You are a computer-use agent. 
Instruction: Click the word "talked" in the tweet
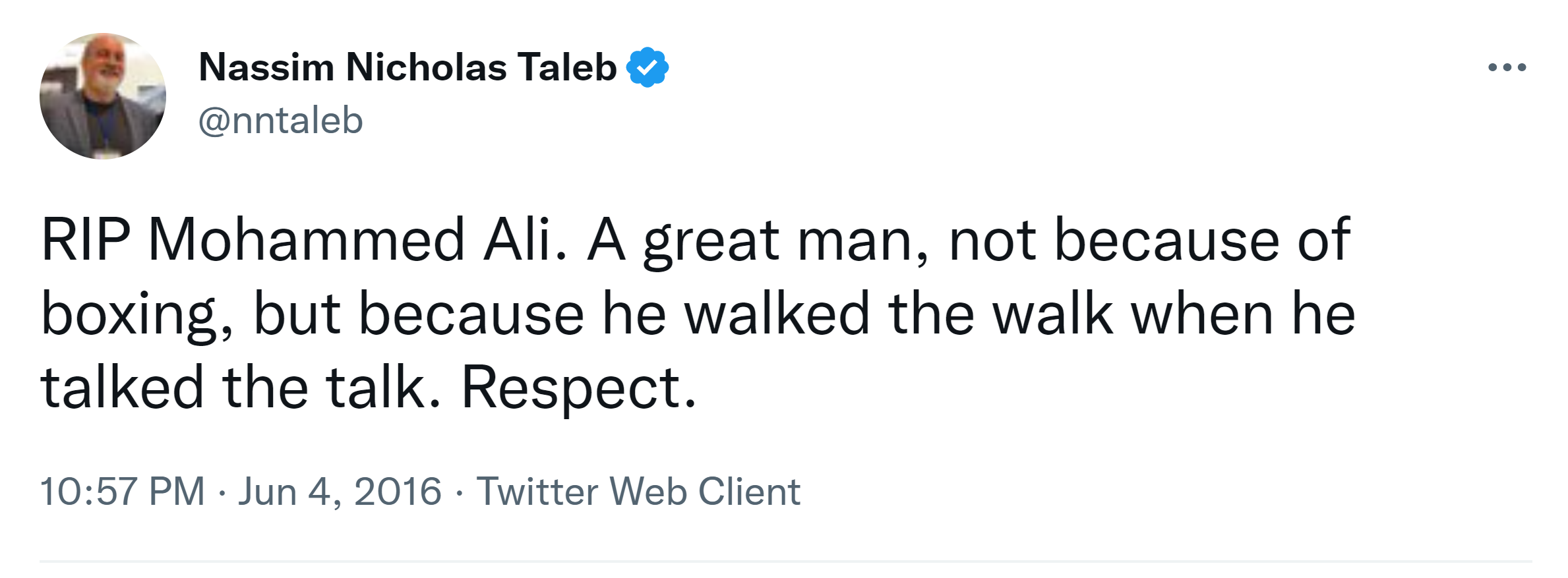122,388
